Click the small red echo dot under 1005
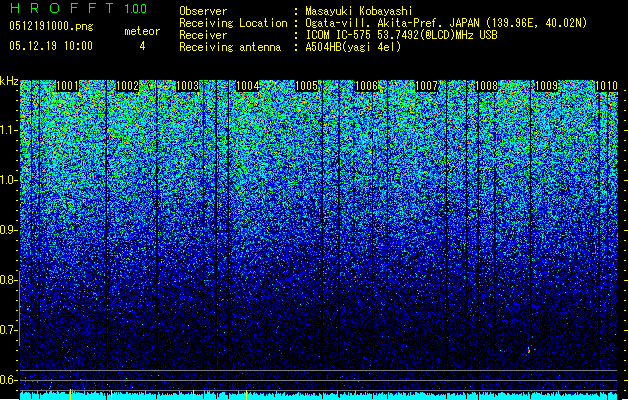Screen dimensions: 629x400 (290, 349)
